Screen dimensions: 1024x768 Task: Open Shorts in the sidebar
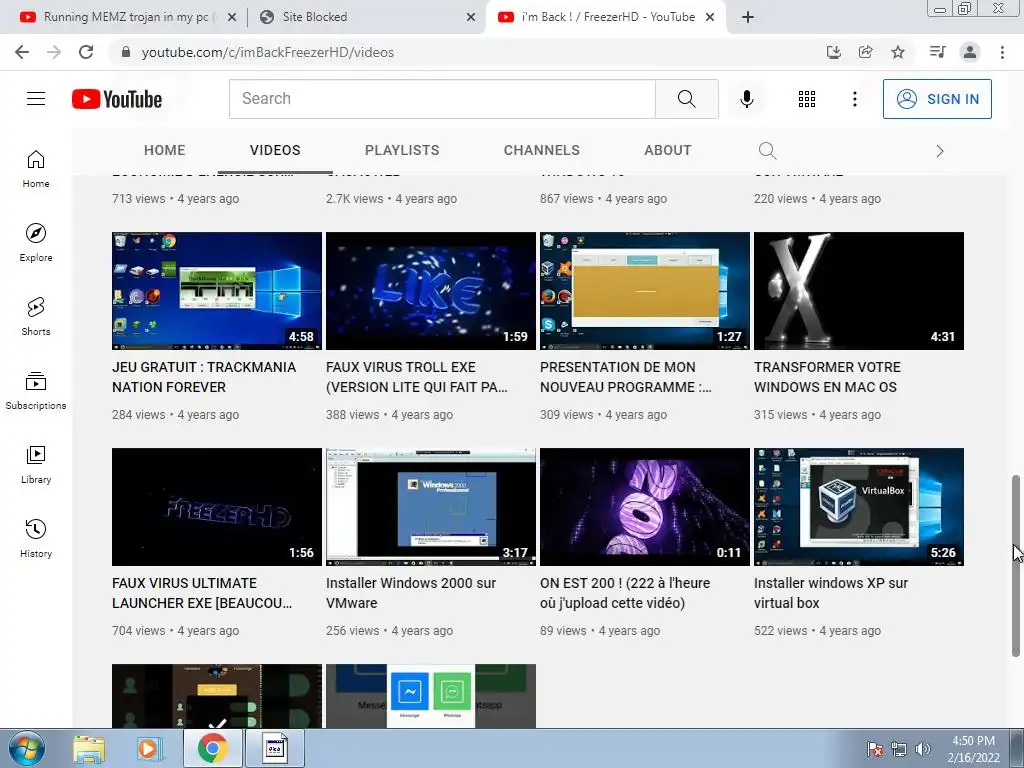(36, 317)
